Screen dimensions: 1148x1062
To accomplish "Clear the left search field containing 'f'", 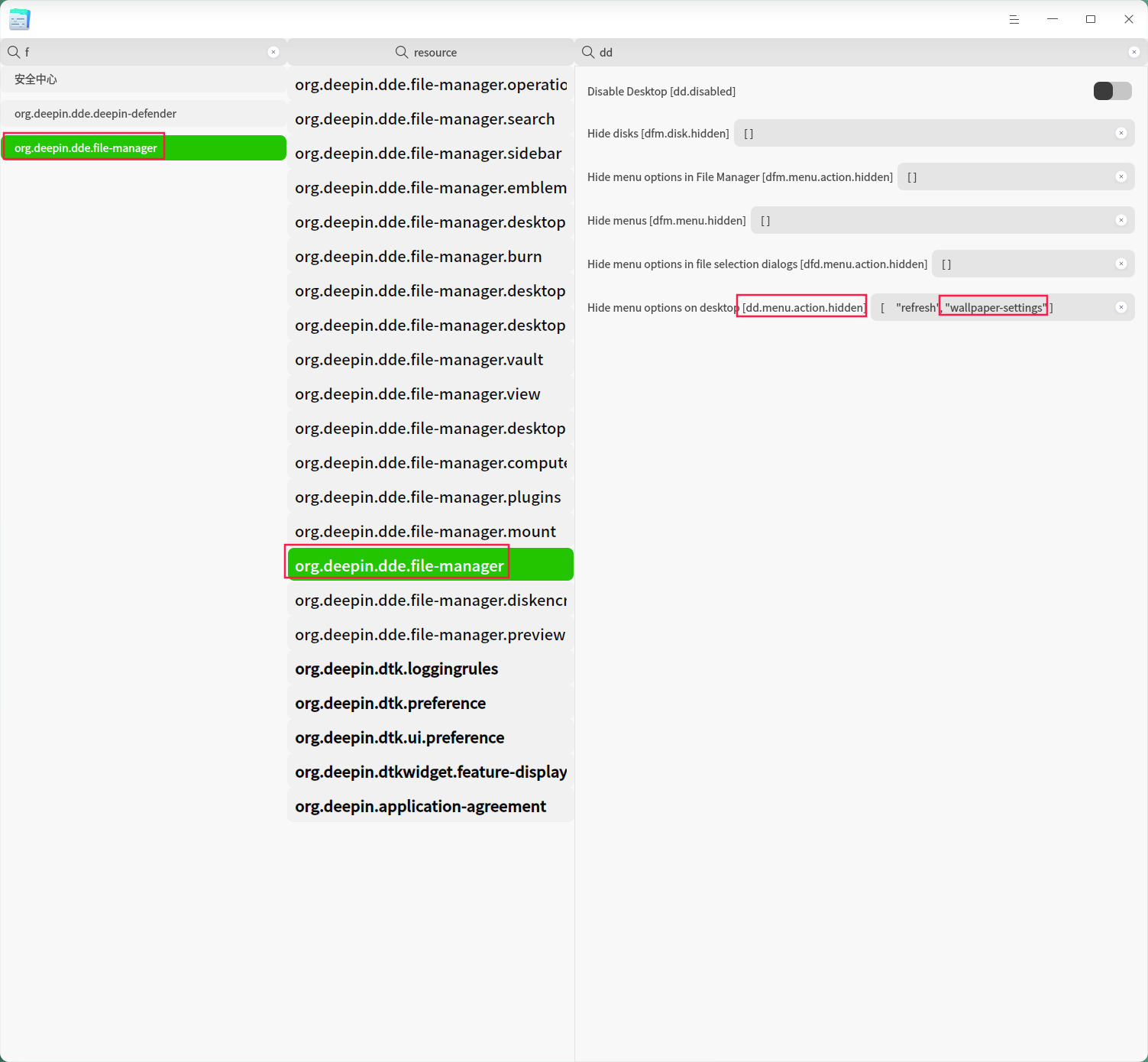I will [x=273, y=52].
